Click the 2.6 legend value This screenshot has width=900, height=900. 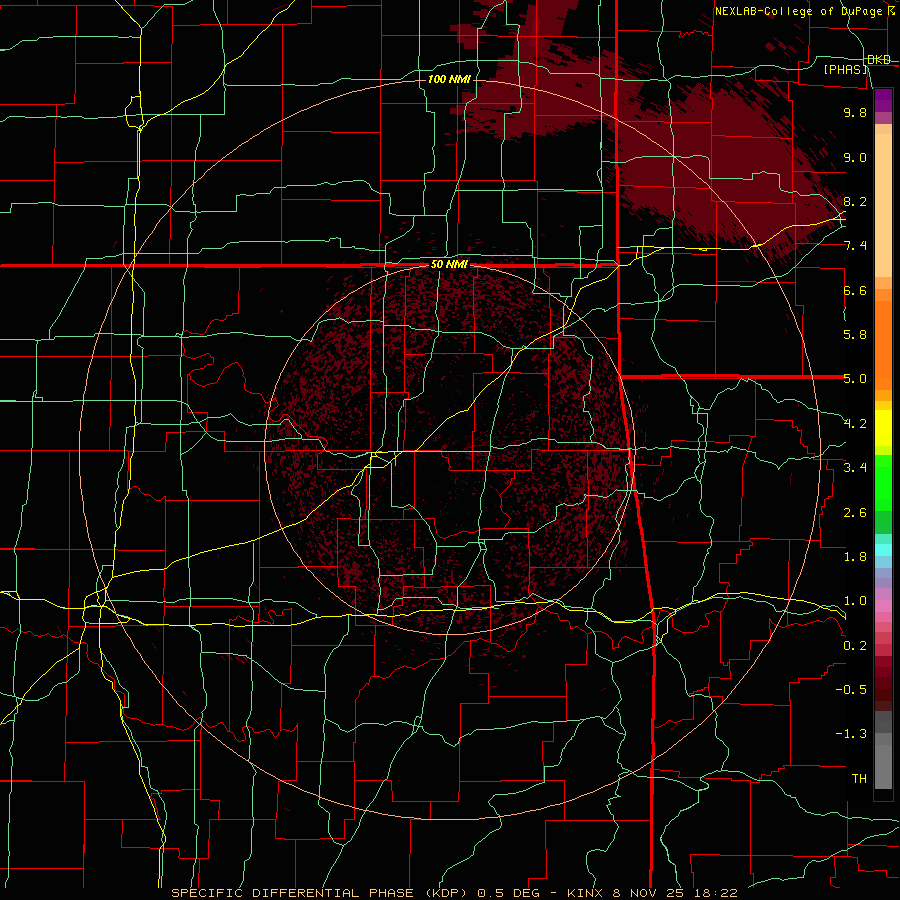pos(855,513)
